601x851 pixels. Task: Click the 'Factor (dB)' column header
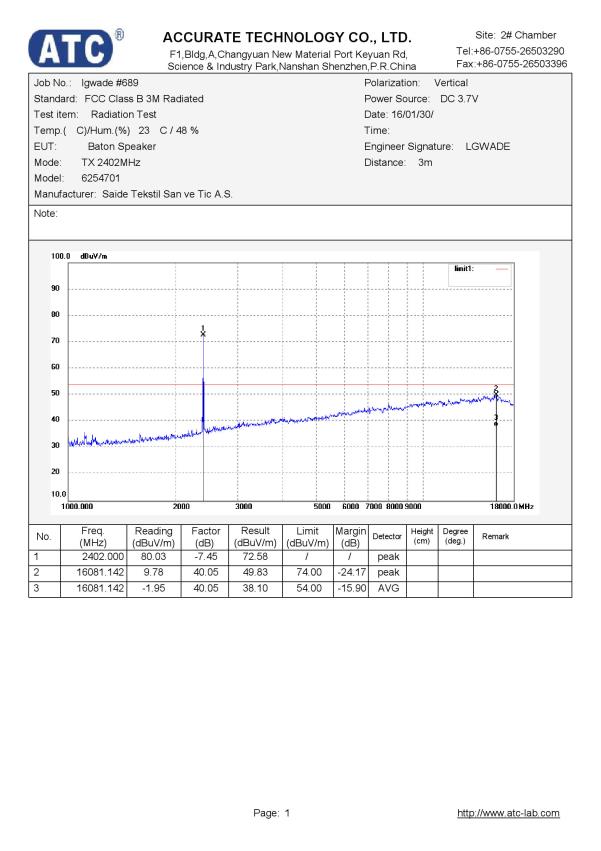(205, 537)
